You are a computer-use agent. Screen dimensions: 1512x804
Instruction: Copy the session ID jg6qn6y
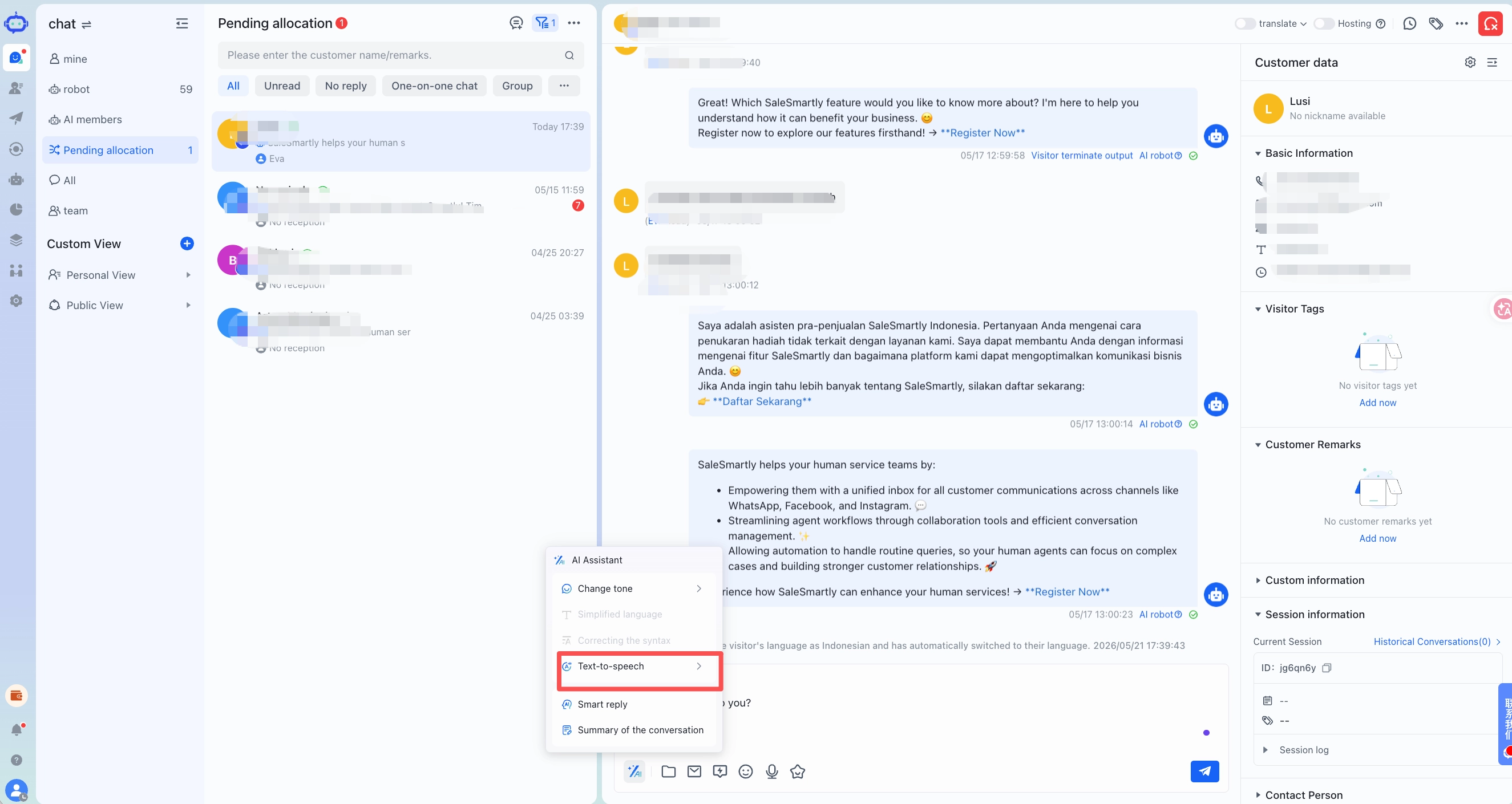pos(1326,667)
